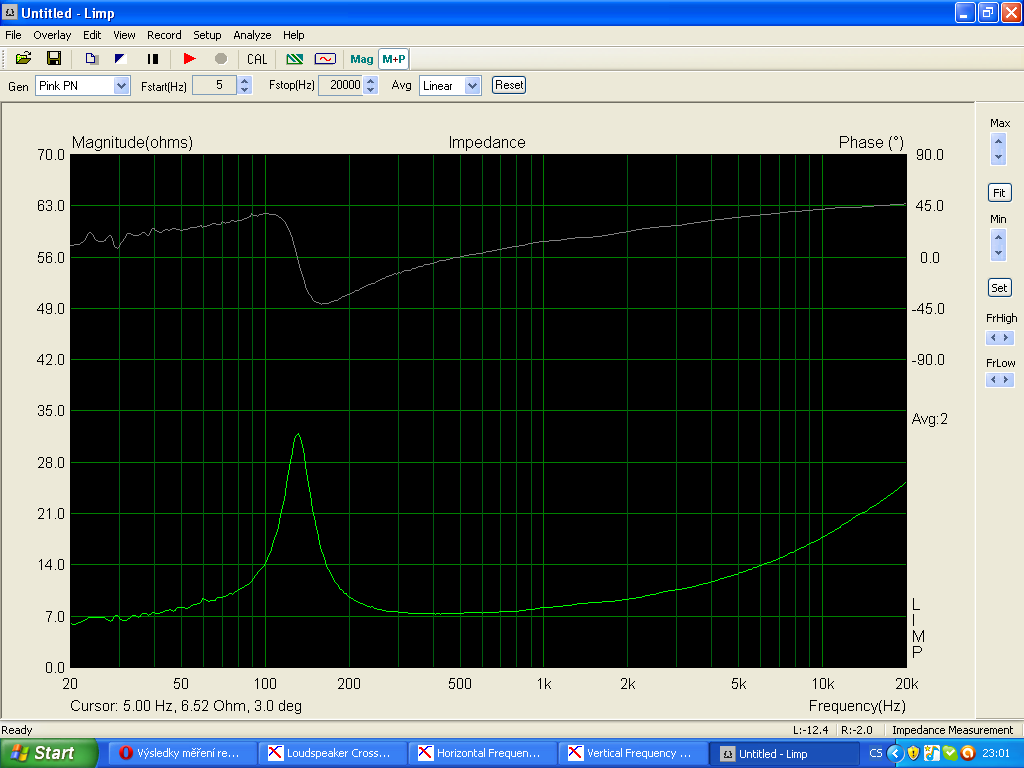Lower graph Max with the down arrow

998,157
